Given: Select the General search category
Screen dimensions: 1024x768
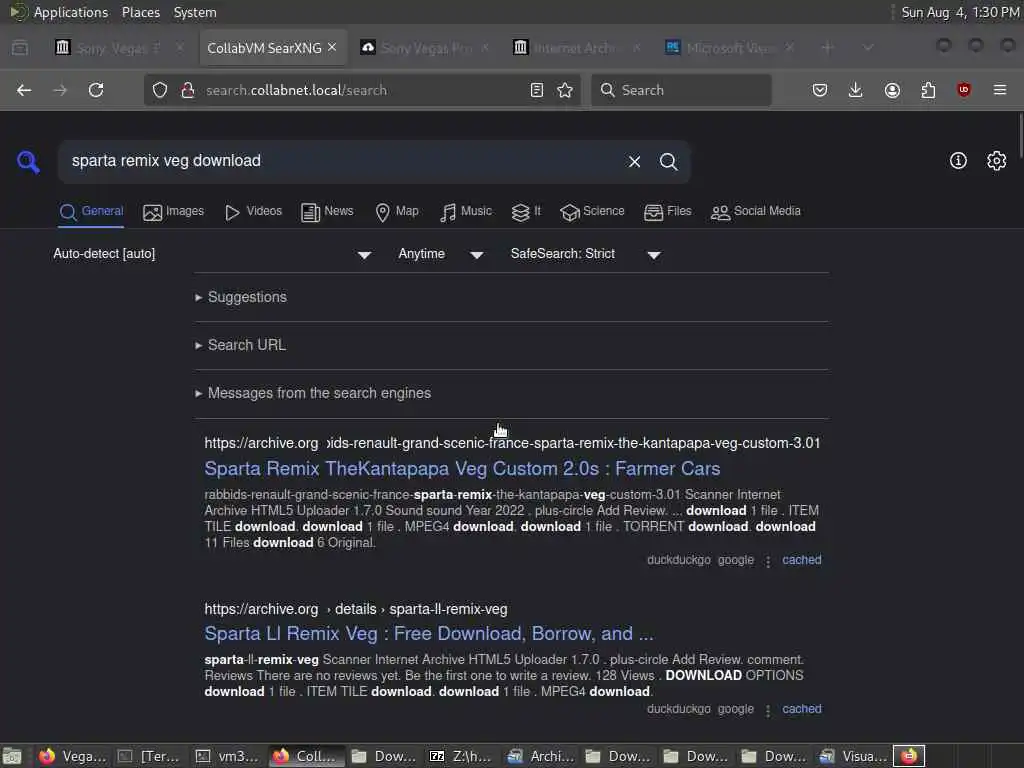Looking at the screenshot, I should pos(91,212).
